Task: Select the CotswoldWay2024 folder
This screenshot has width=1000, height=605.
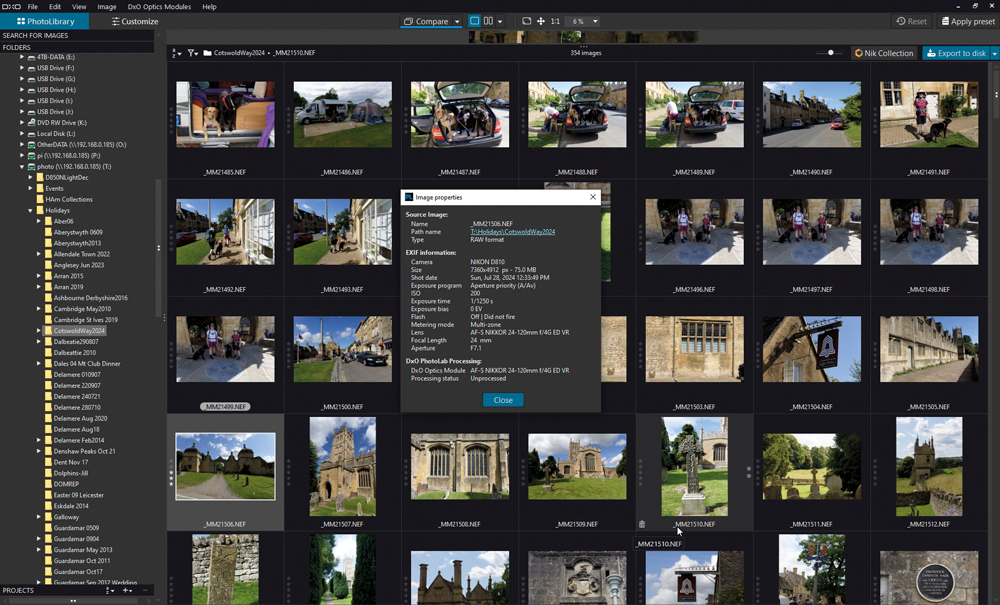Action: (79, 331)
